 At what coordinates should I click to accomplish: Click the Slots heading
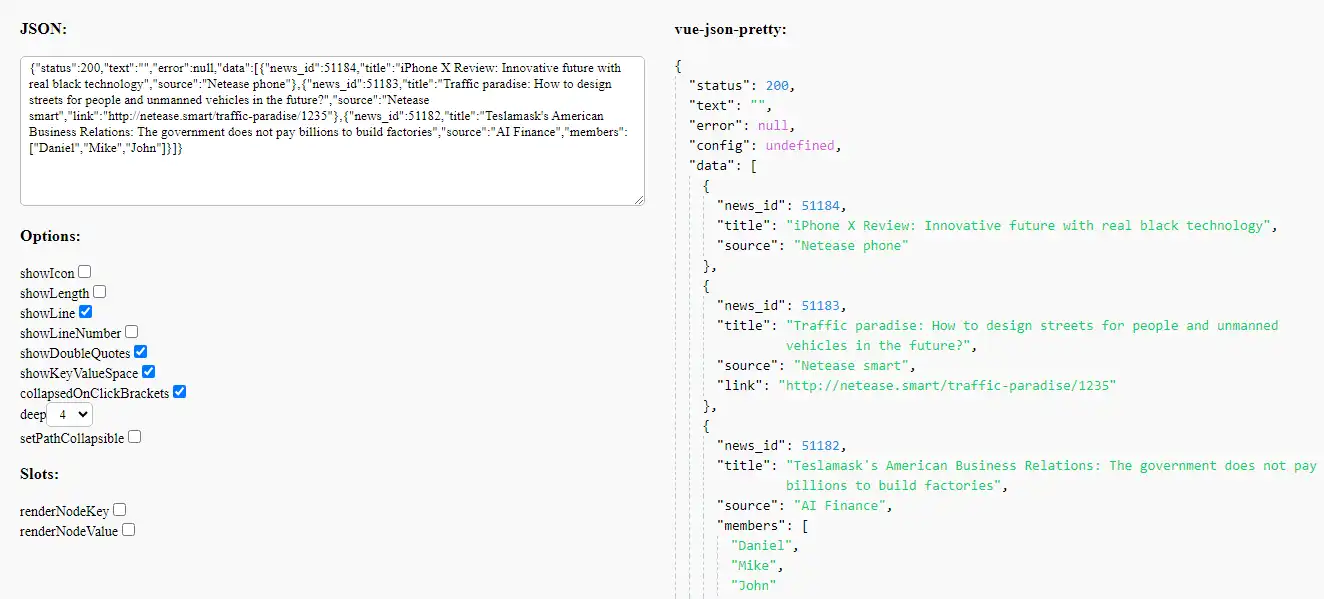coord(39,473)
